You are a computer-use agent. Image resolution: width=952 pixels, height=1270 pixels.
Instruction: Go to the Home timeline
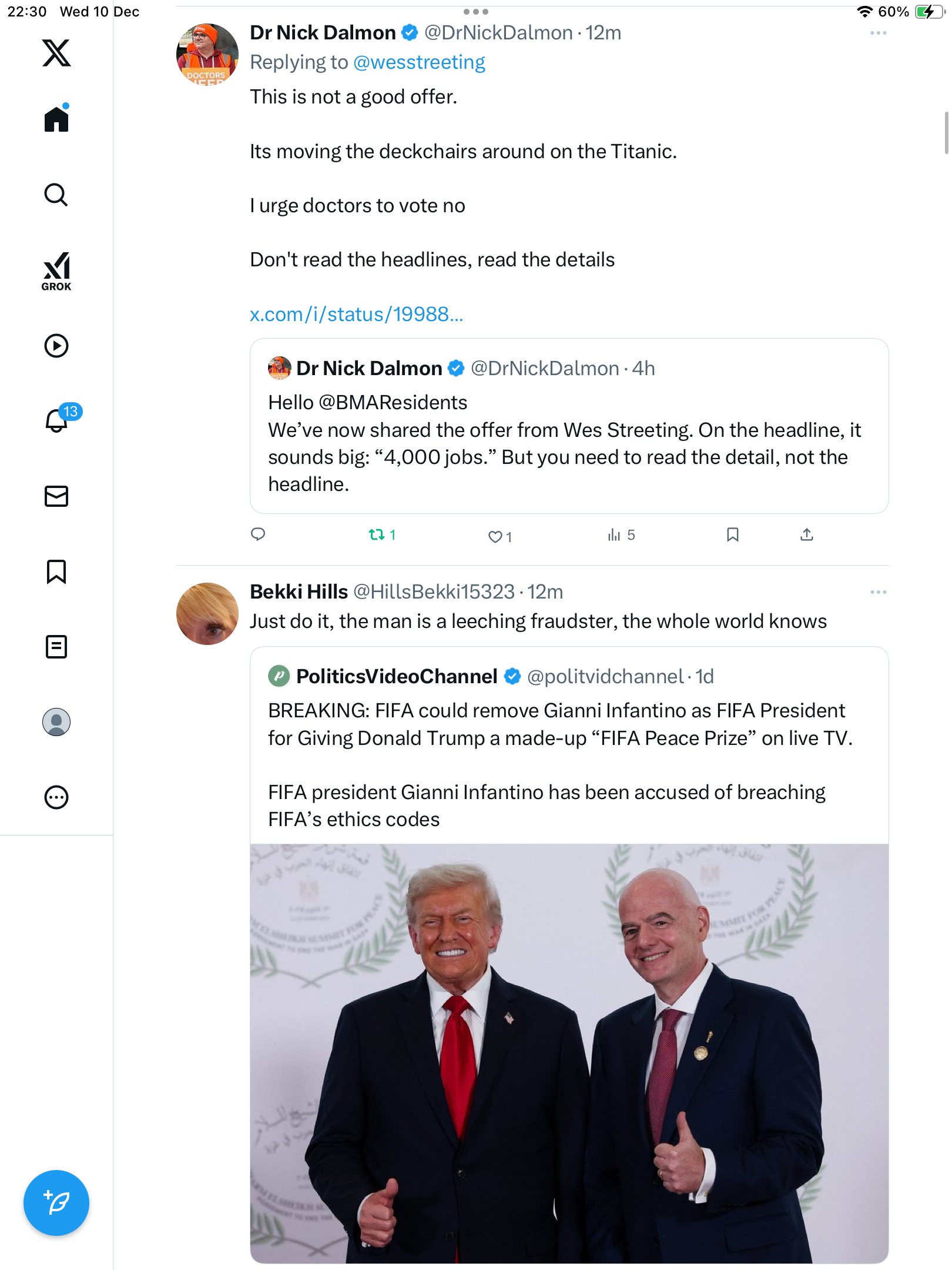56,119
